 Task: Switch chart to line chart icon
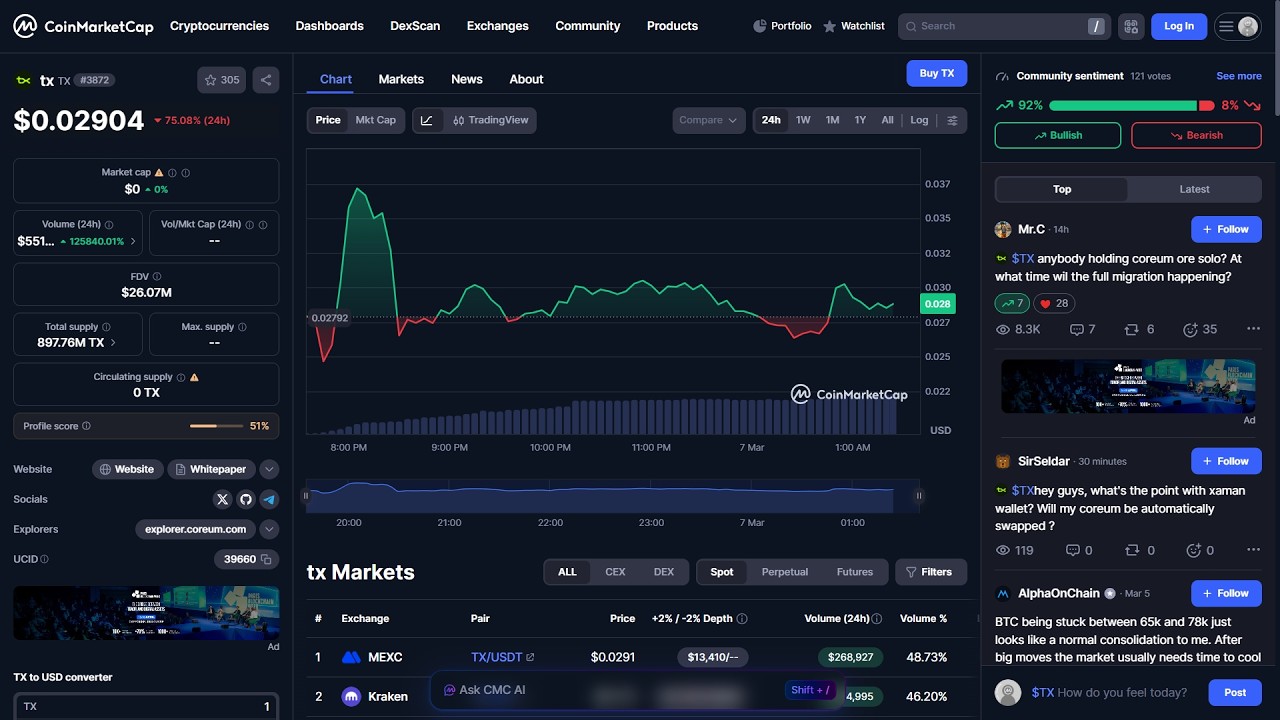427,120
